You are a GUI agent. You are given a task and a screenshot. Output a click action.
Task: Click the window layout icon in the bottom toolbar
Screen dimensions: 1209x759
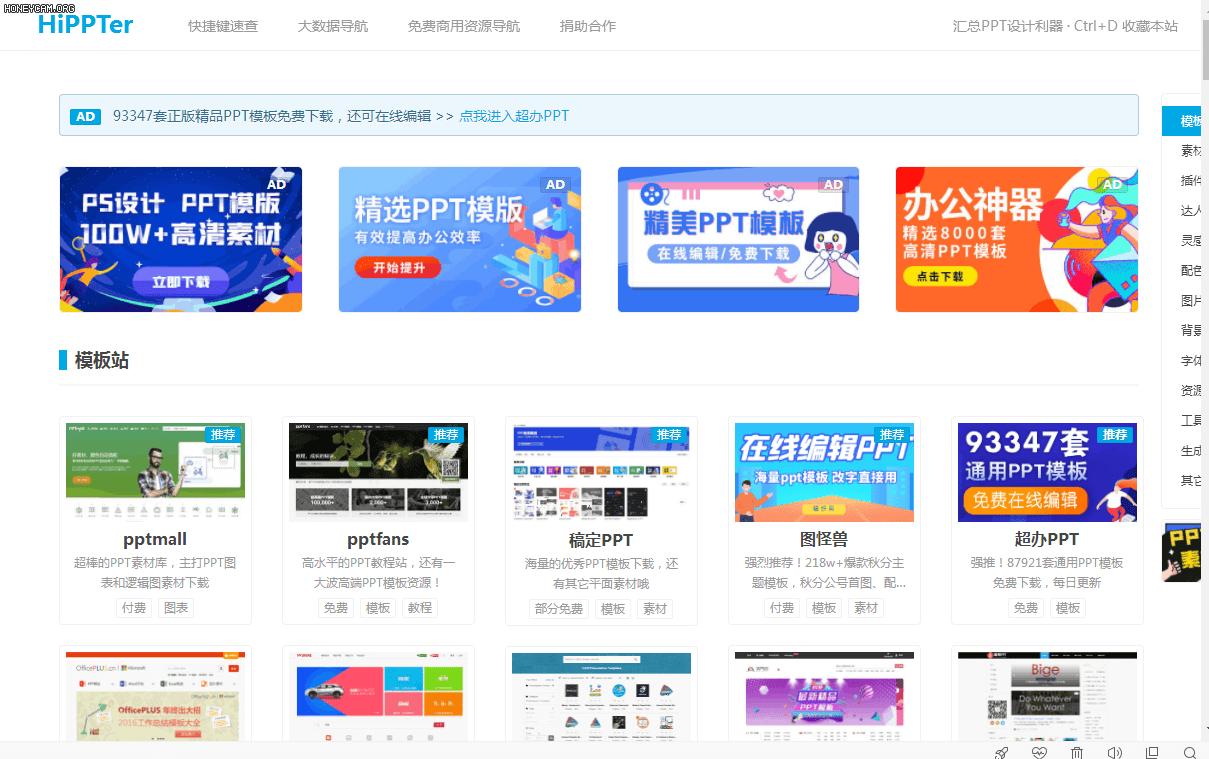pyautogui.click(x=1152, y=752)
